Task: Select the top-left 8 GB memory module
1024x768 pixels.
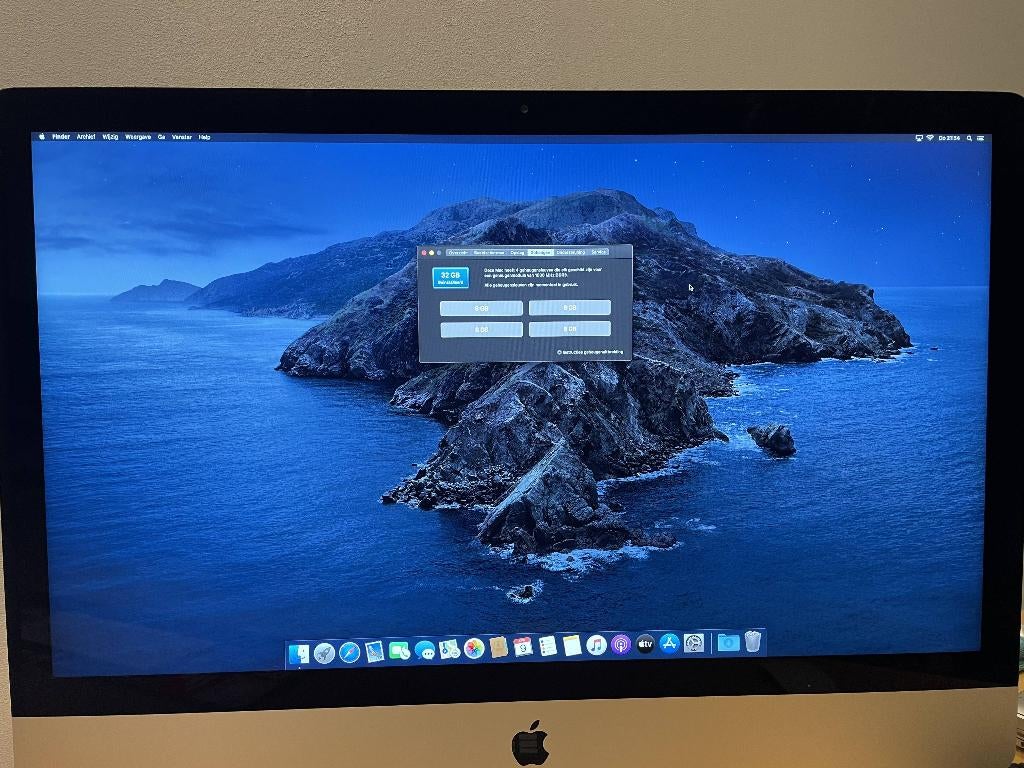Action: coord(481,308)
